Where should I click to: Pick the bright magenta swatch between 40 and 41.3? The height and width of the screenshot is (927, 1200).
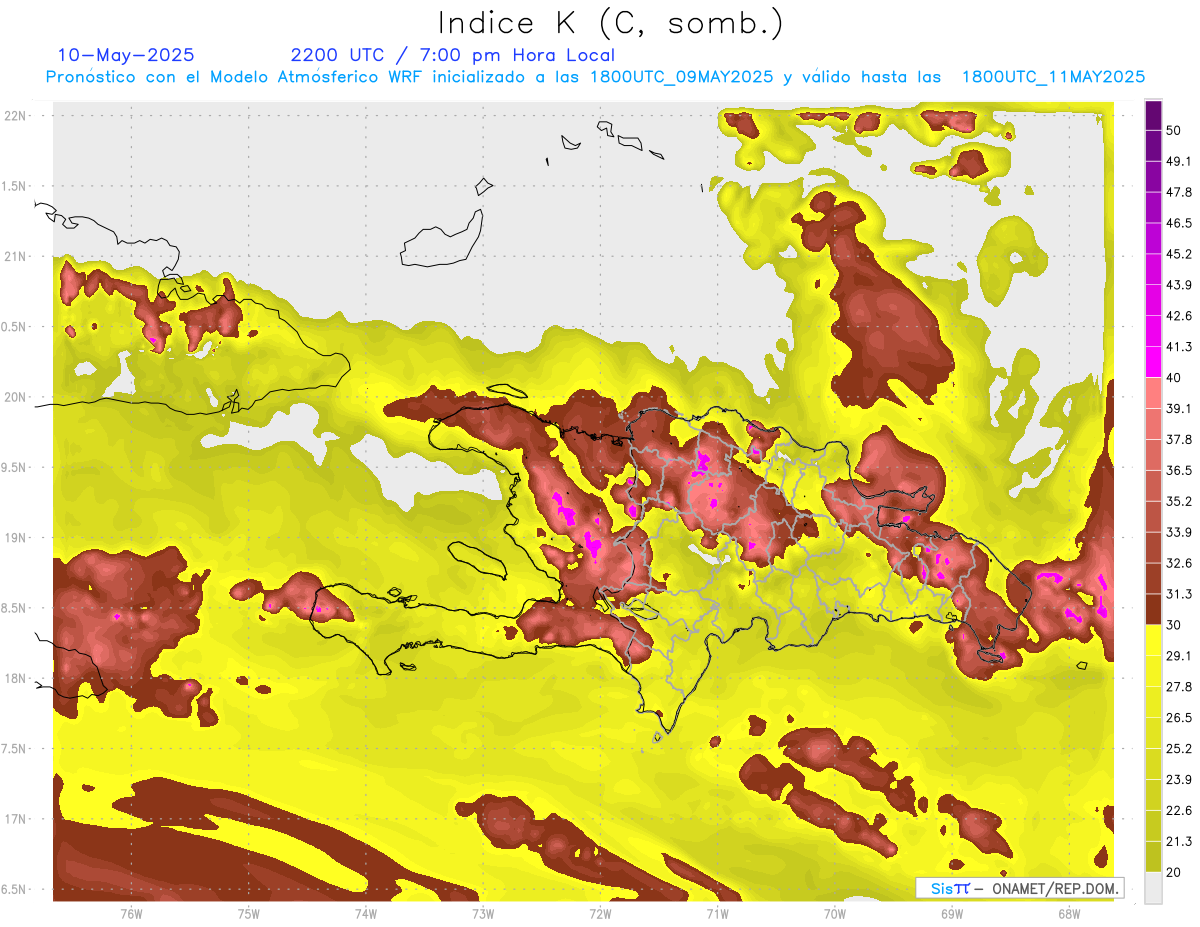point(1153,362)
